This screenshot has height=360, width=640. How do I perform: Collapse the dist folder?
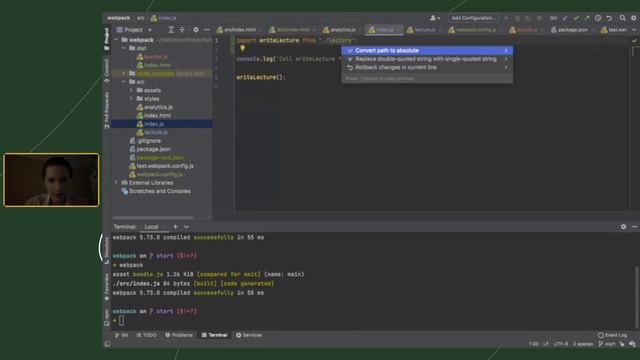124,48
